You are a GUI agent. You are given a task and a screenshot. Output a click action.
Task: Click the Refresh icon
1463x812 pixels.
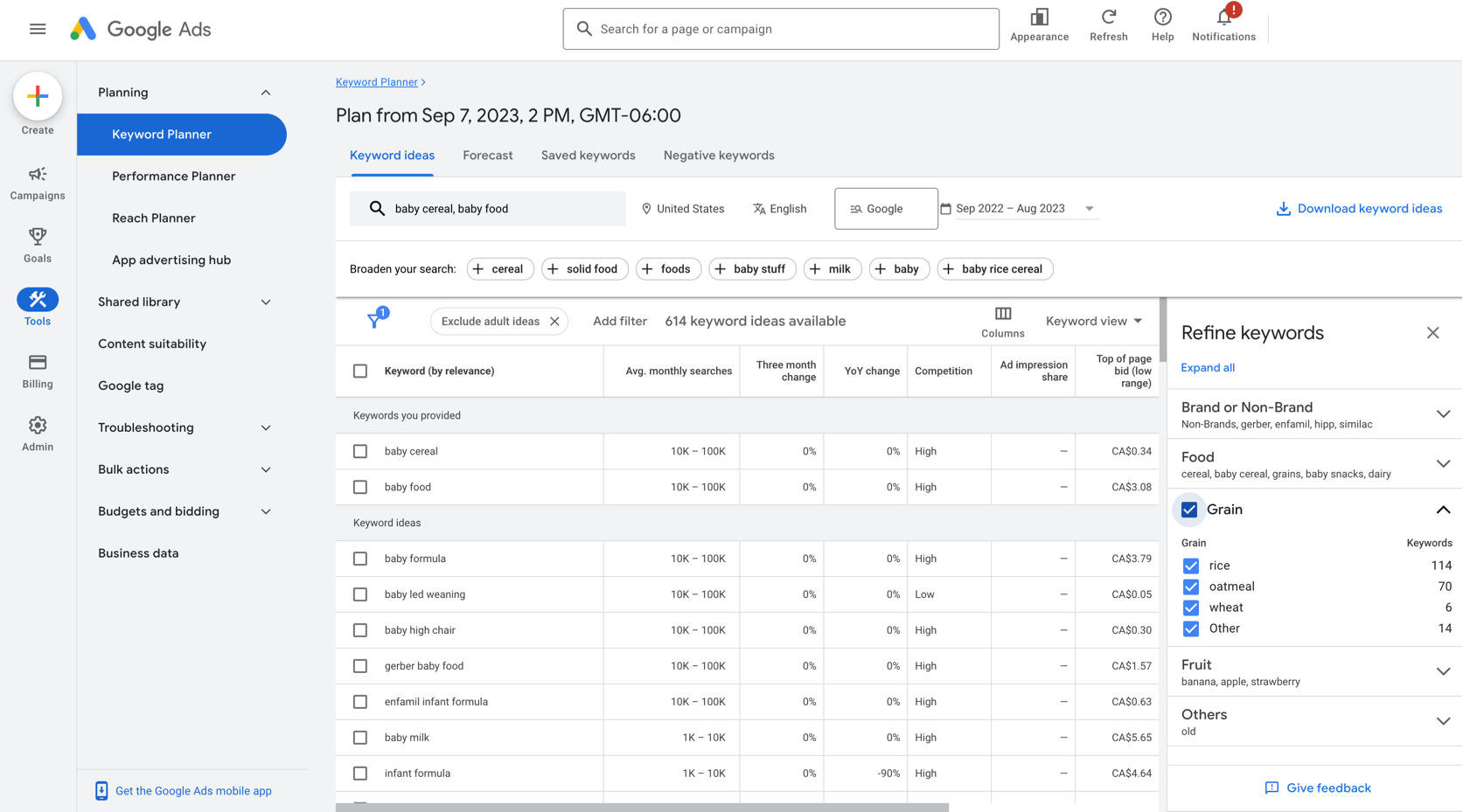coord(1108,17)
